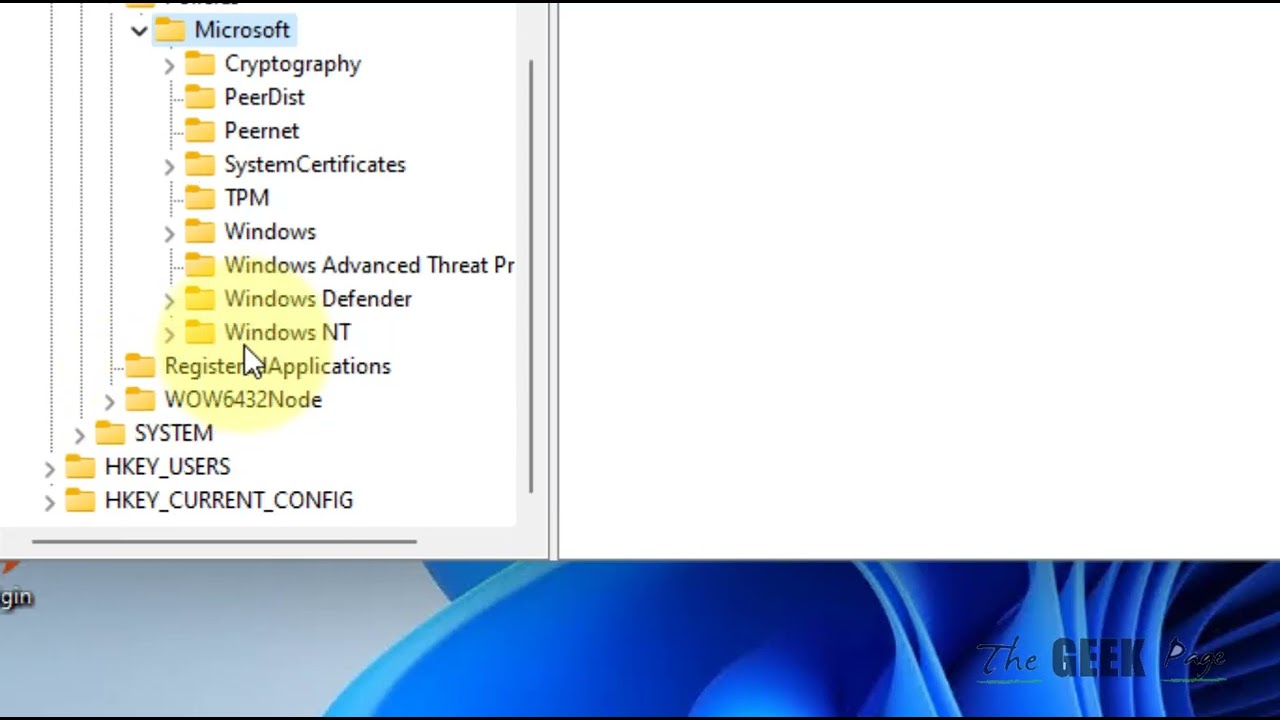Viewport: 1280px width, 720px height.
Task: Click the PeerDist folder icon
Action: 200,97
